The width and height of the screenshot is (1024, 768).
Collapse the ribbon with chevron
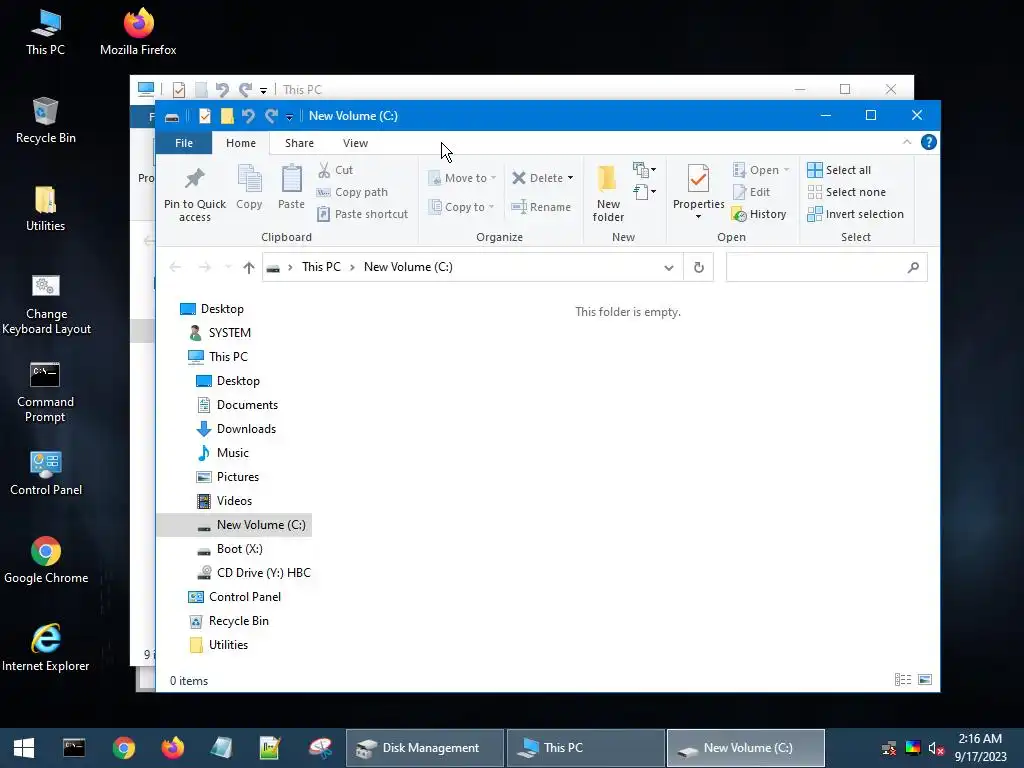pyautogui.click(x=906, y=142)
